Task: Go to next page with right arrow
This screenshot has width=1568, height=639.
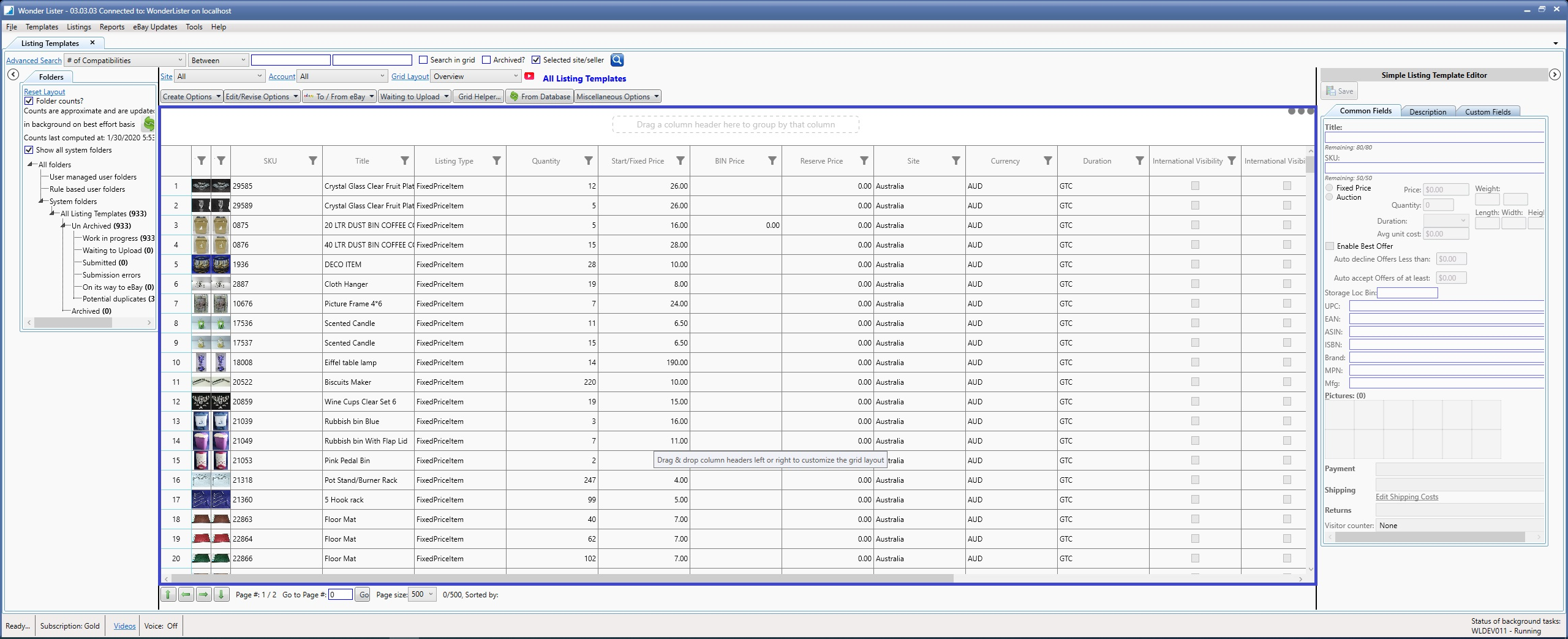Action: pos(203,594)
